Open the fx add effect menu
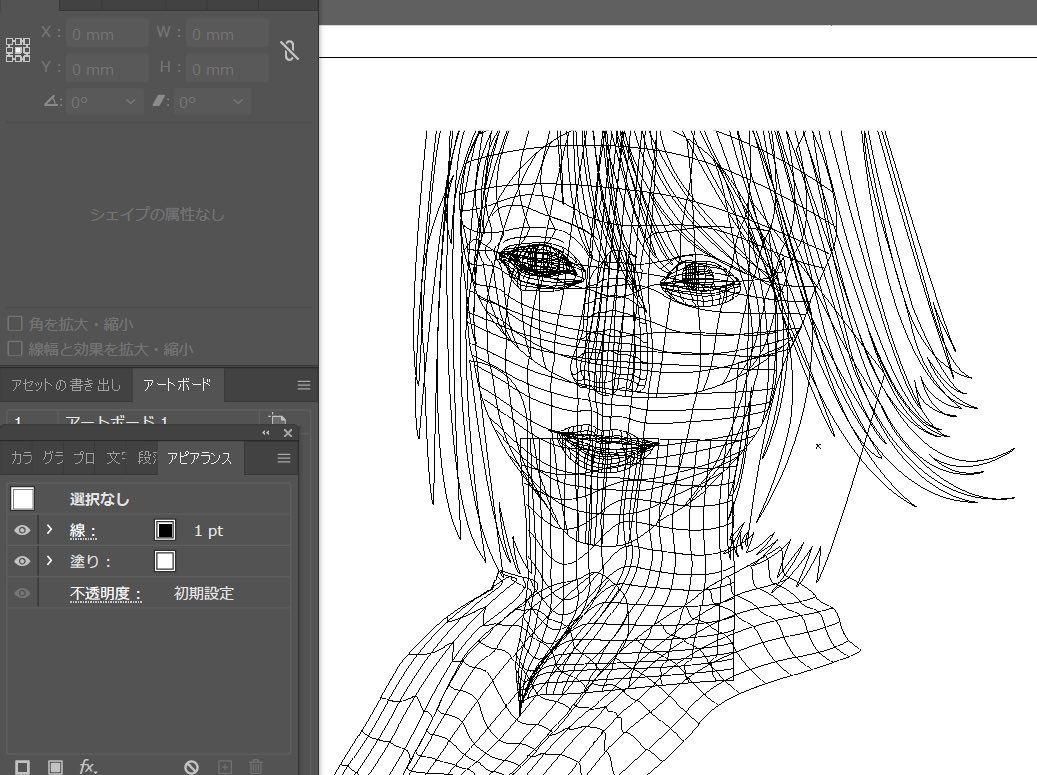Image resolution: width=1037 pixels, height=775 pixels. click(88, 766)
